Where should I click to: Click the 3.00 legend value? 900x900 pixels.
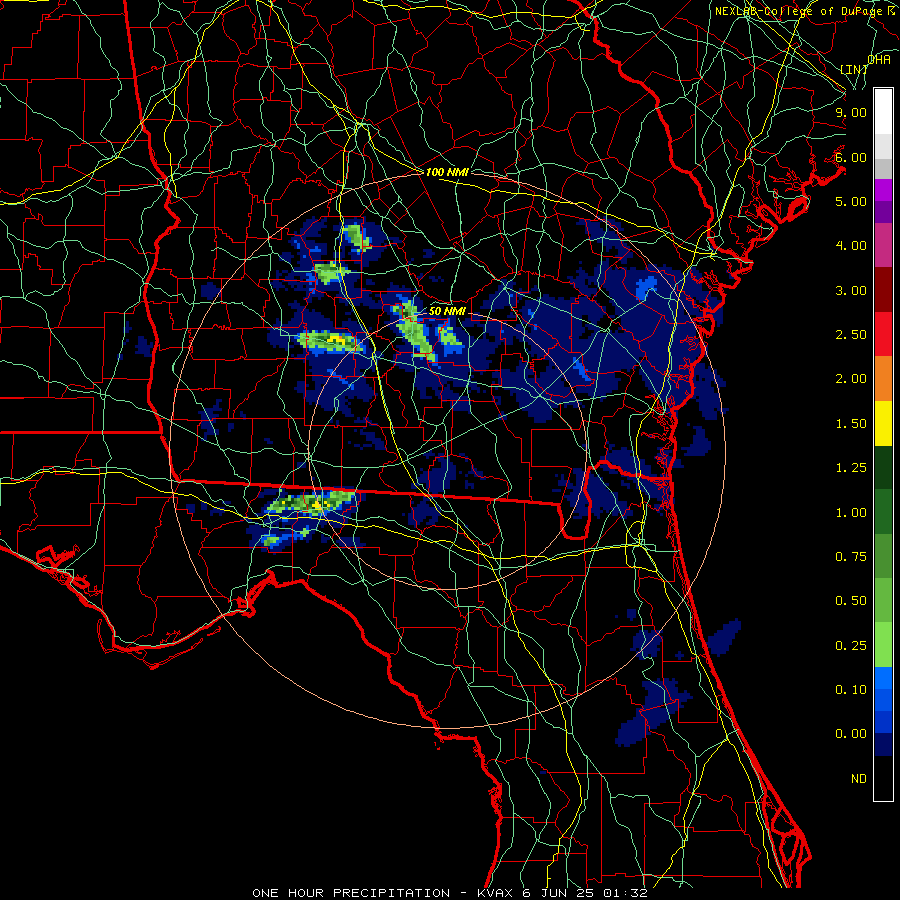pyautogui.click(x=851, y=290)
